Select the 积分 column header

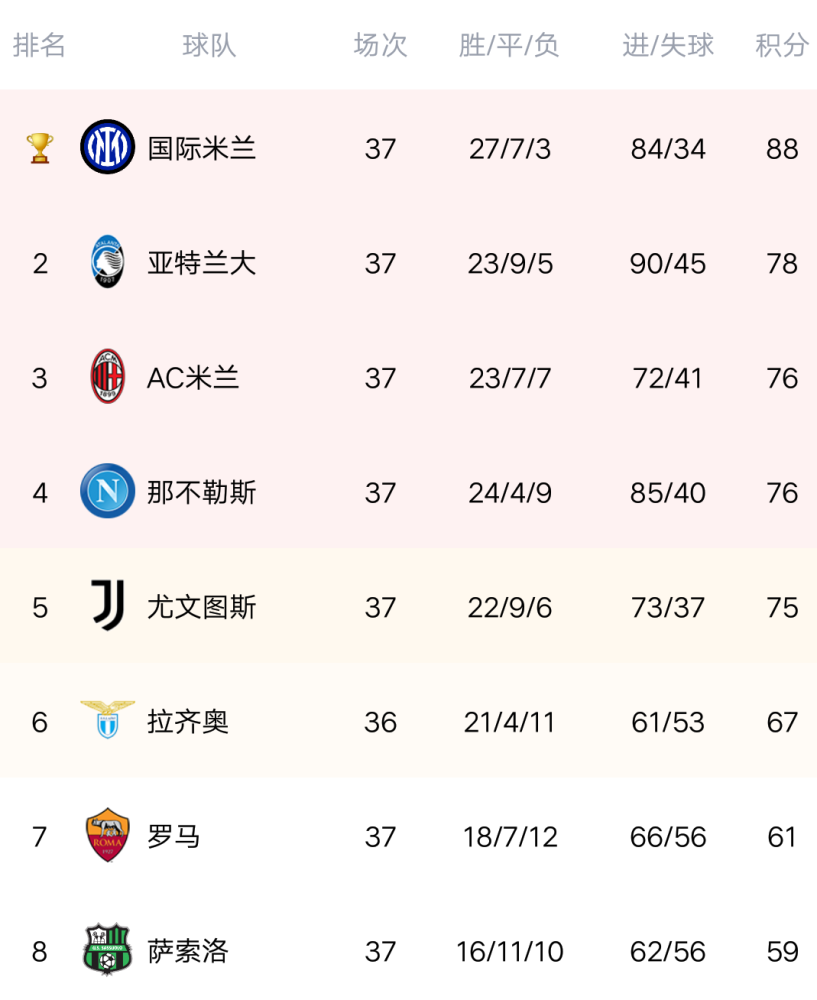click(x=782, y=45)
